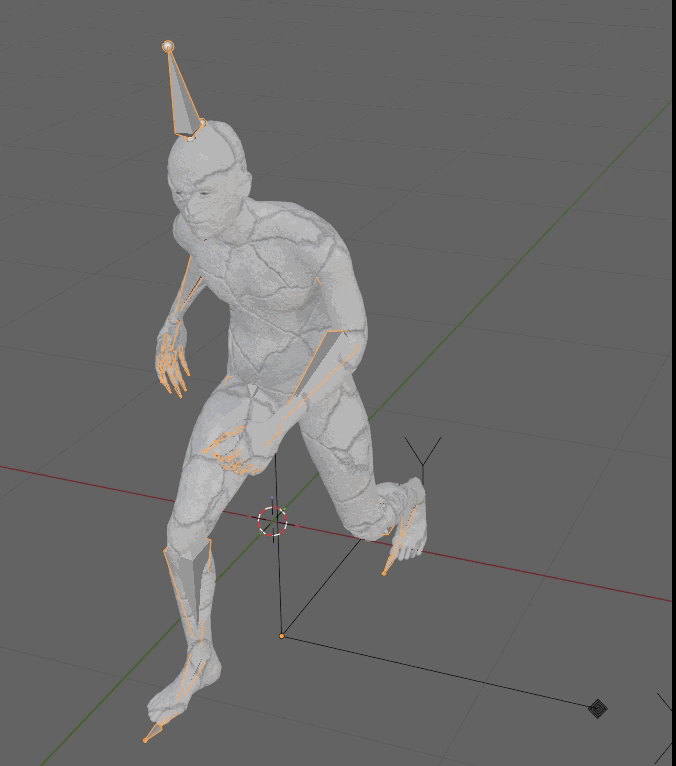Click the Y-shaped marker above the rear foot
The image size is (676, 766).
click(422, 454)
